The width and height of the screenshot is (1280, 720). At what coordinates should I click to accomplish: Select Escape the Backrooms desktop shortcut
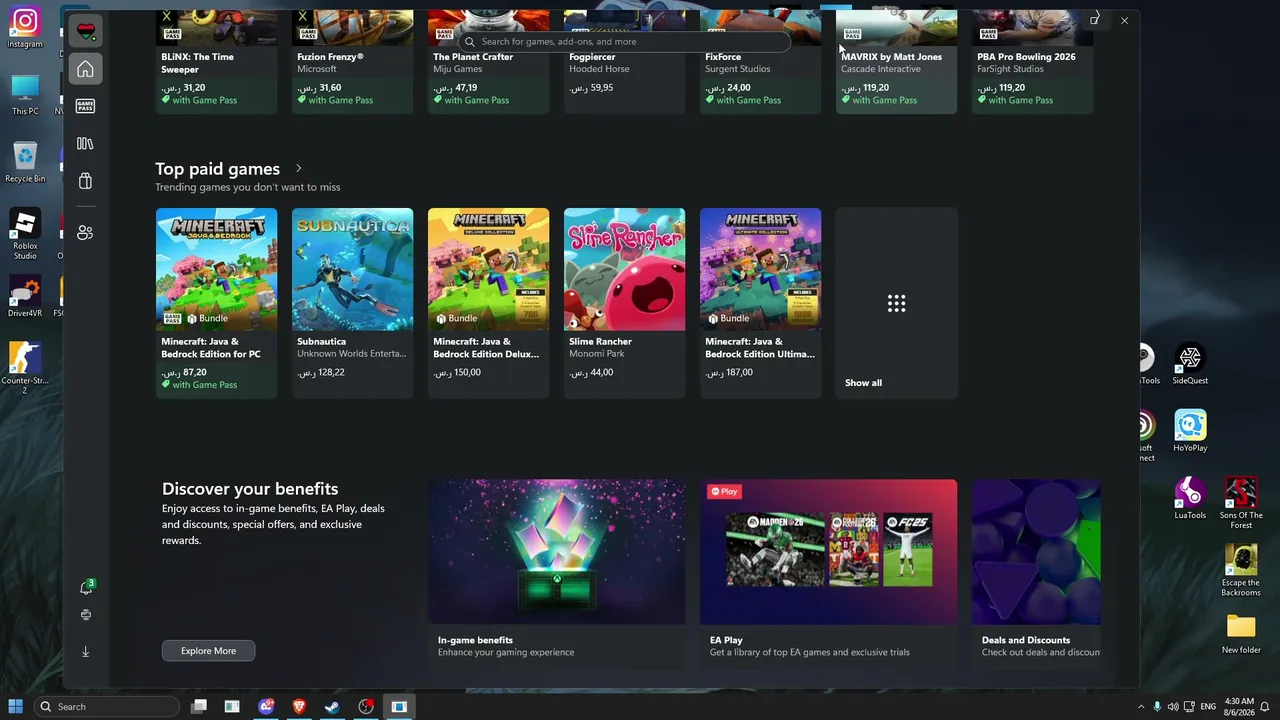click(x=1241, y=571)
